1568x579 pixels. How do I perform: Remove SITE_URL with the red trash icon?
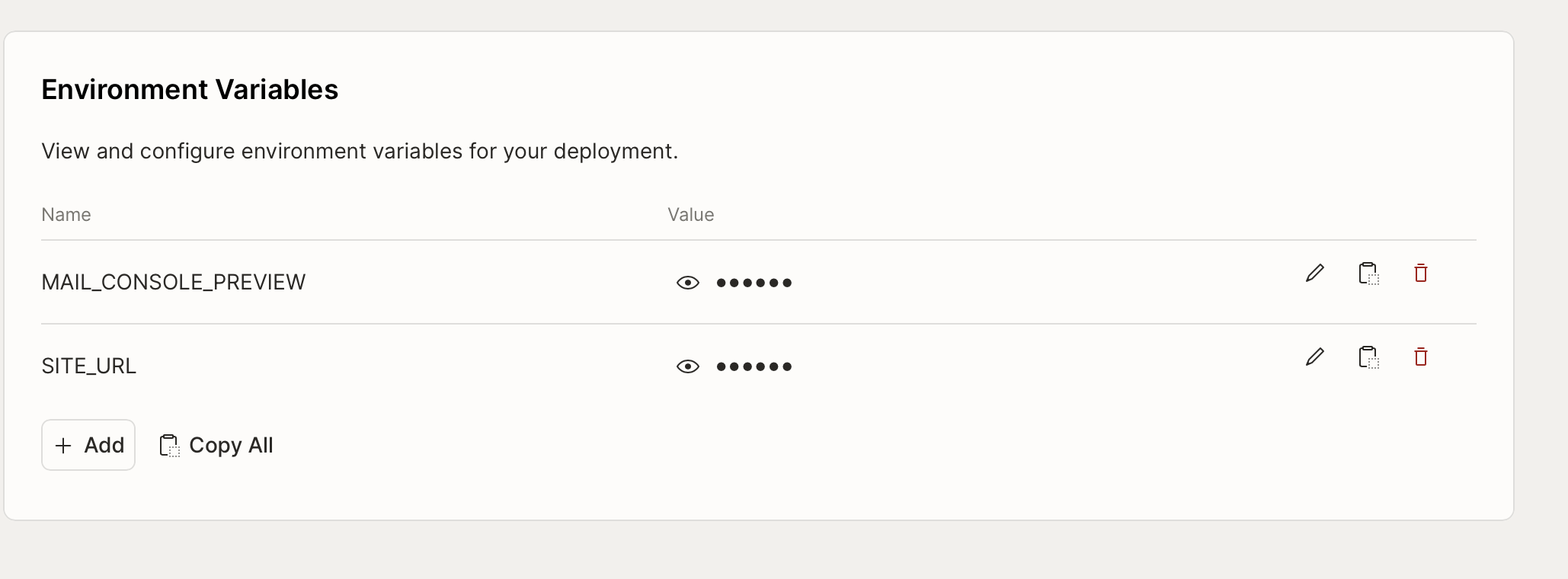(1420, 357)
